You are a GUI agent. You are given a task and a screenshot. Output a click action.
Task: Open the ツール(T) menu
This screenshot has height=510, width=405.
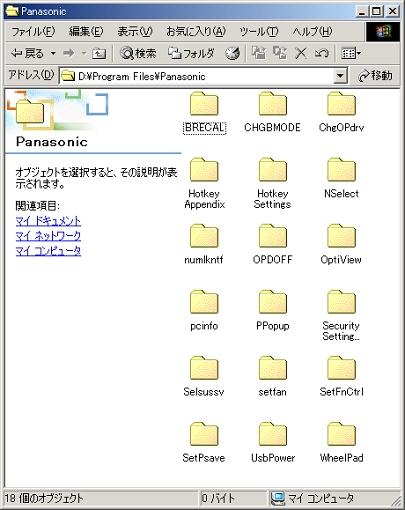coord(259,32)
